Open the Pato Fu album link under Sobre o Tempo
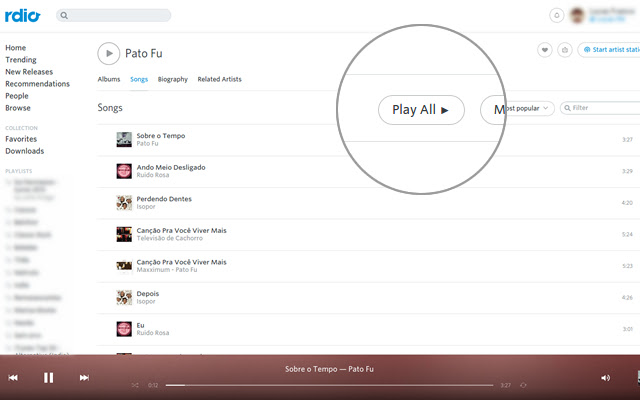The height and width of the screenshot is (400, 640). click(x=147, y=144)
